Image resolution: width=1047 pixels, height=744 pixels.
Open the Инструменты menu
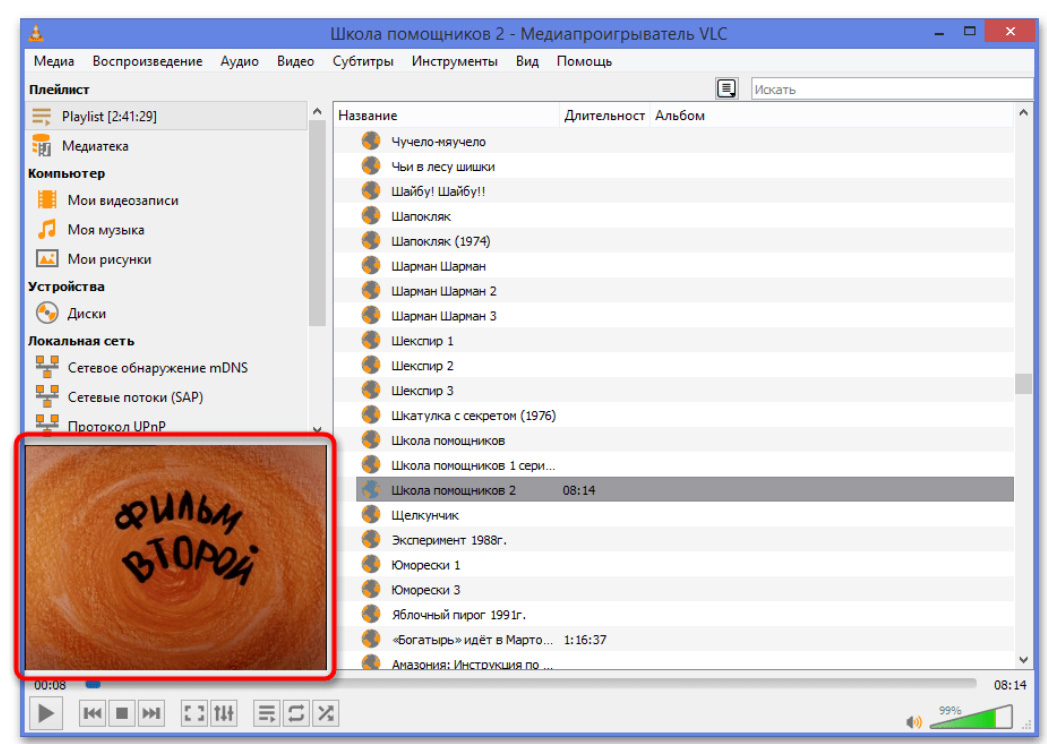click(454, 61)
